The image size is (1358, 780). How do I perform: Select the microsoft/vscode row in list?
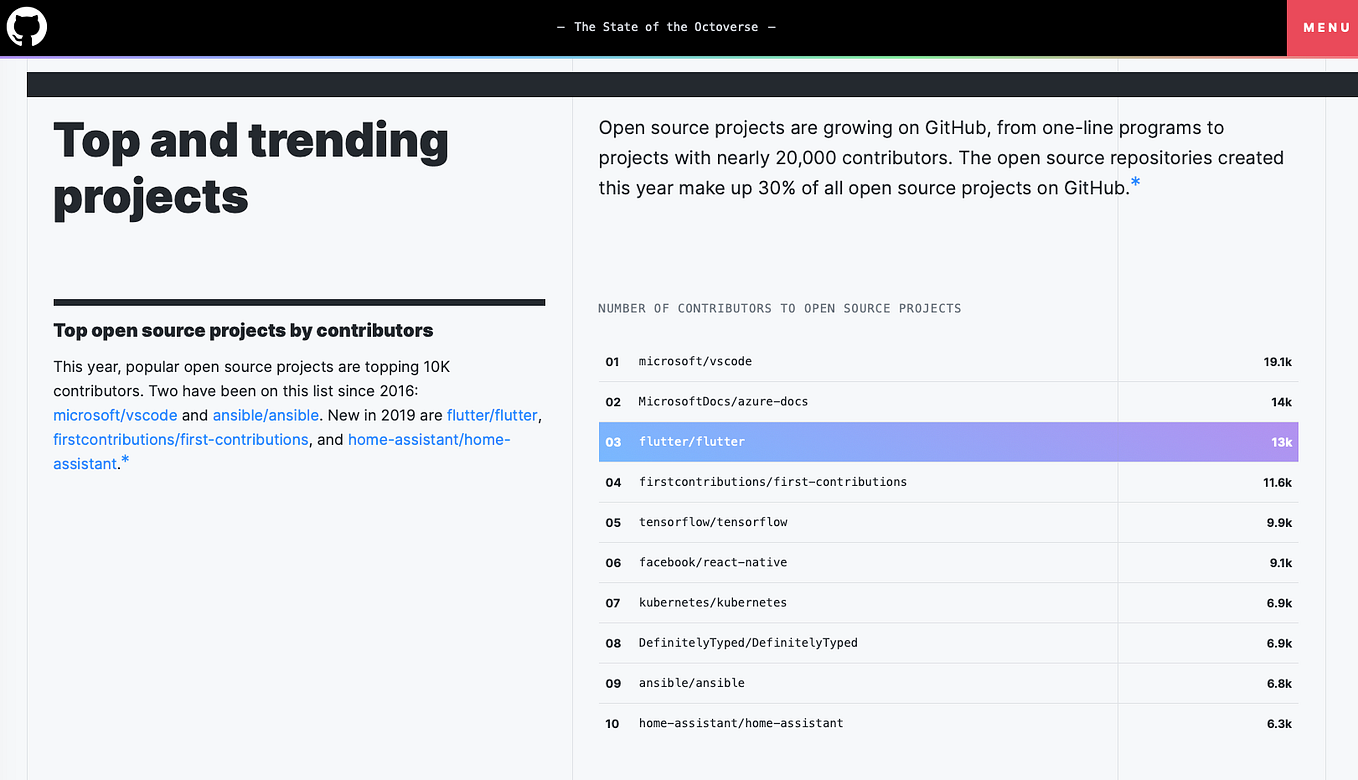point(947,361)
